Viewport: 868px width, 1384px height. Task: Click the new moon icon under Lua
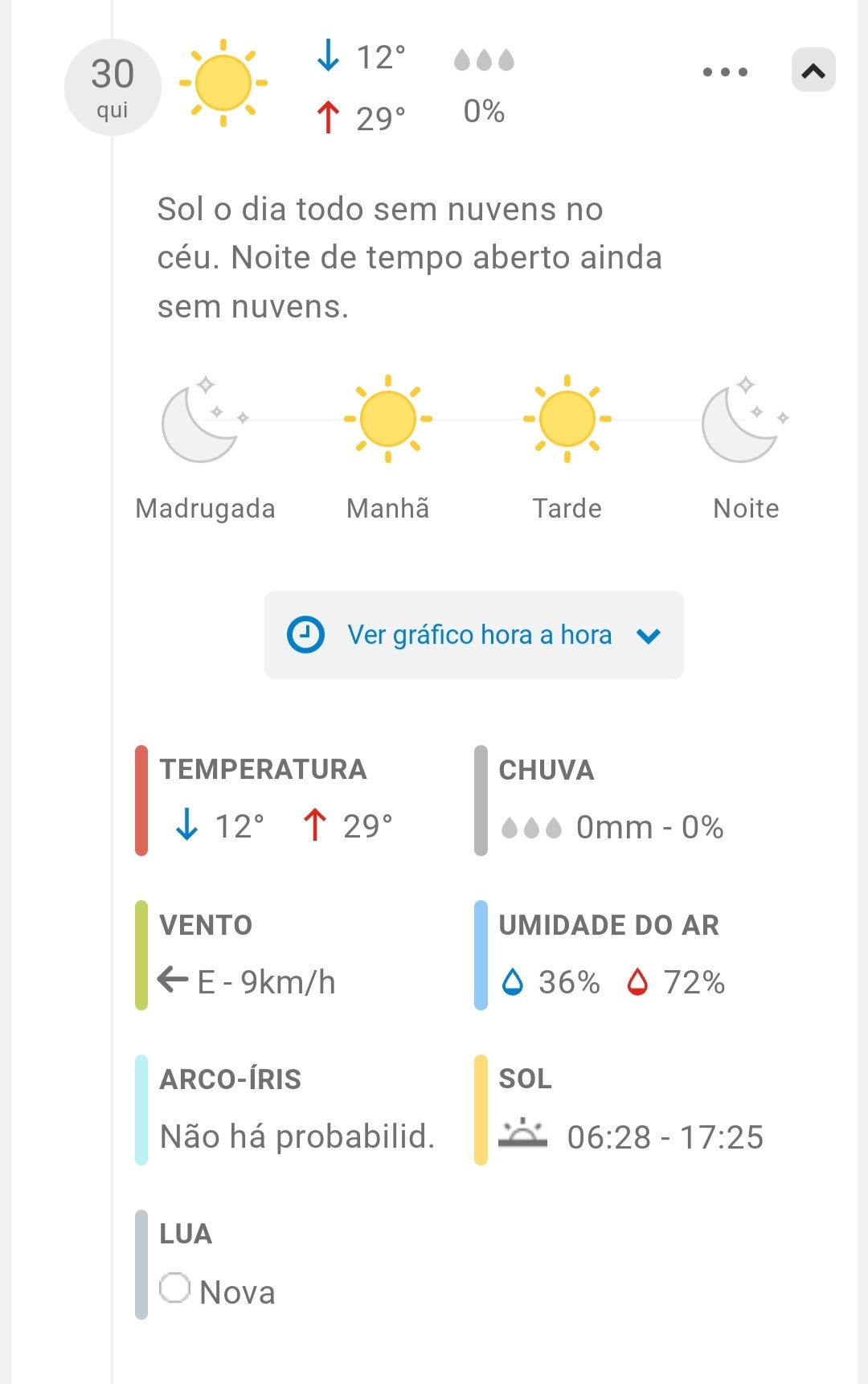(174, 1288)
